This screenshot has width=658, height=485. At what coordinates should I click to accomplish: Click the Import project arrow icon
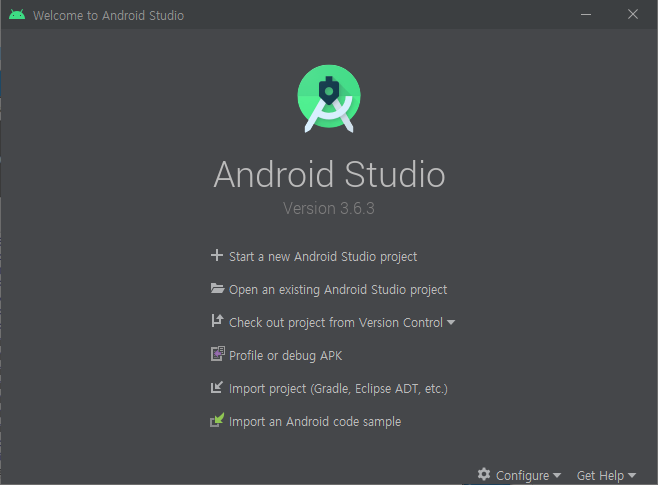[x=217, y=387]
